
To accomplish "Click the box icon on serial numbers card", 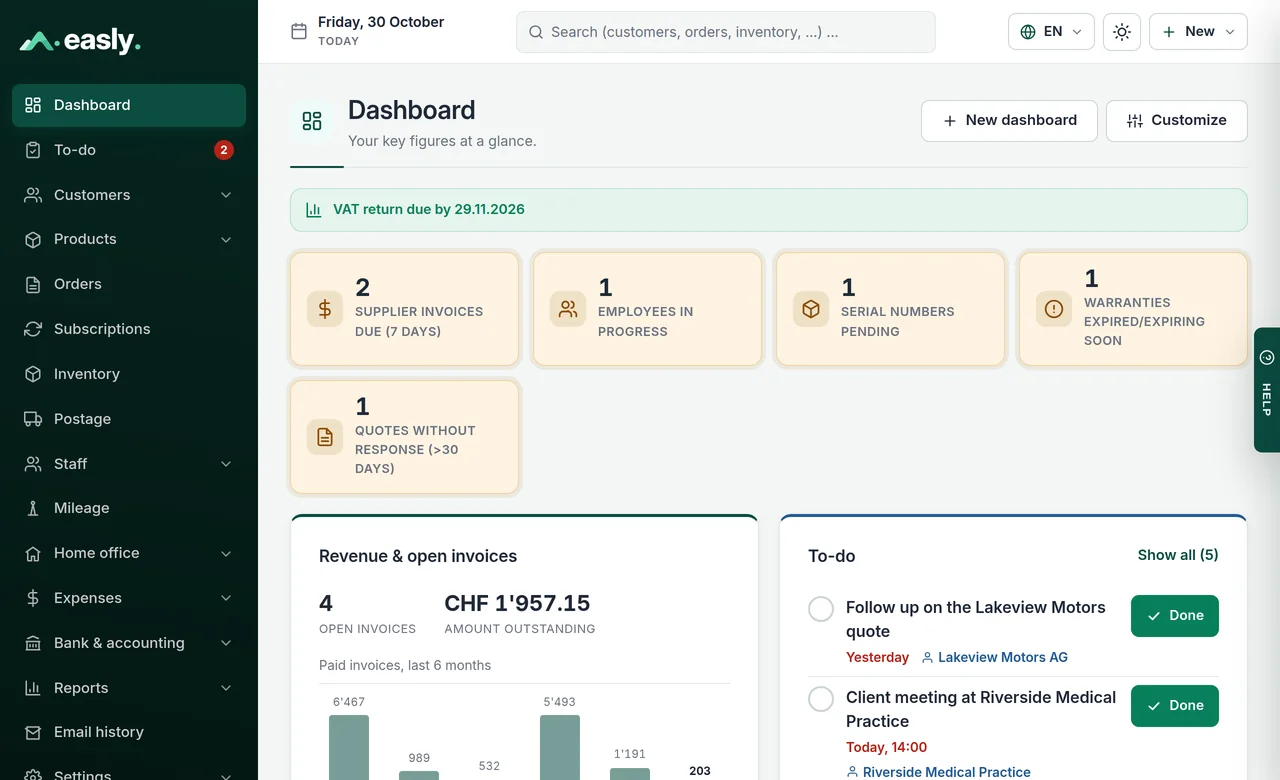I will (811, 309).
